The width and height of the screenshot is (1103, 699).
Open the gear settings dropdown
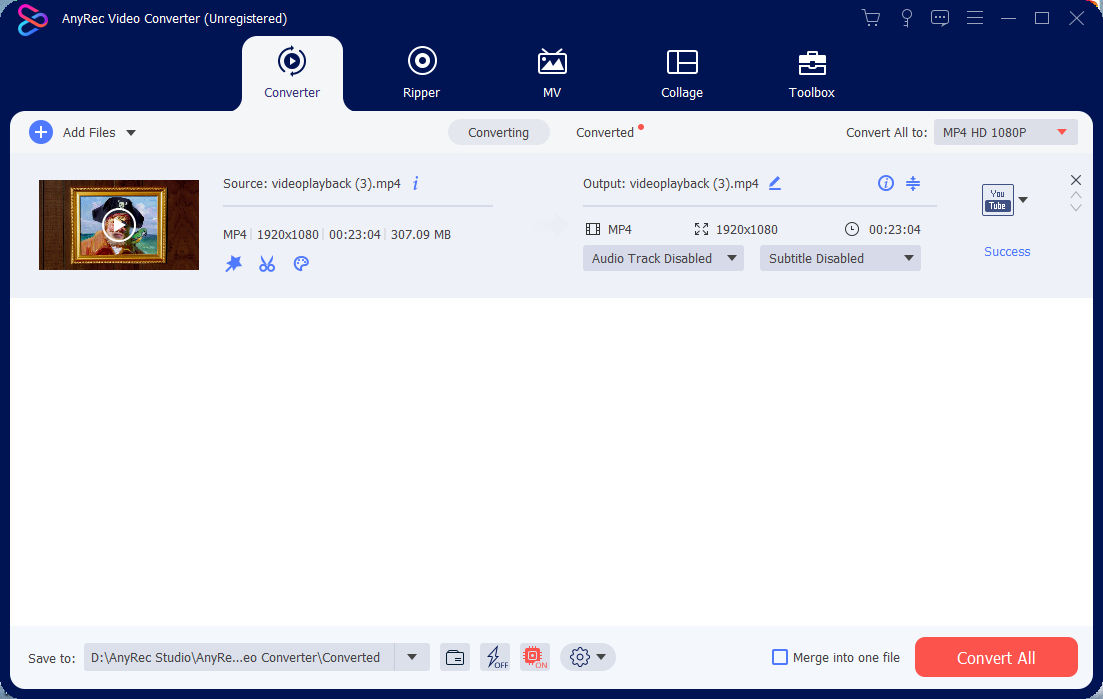coord(588,658)
